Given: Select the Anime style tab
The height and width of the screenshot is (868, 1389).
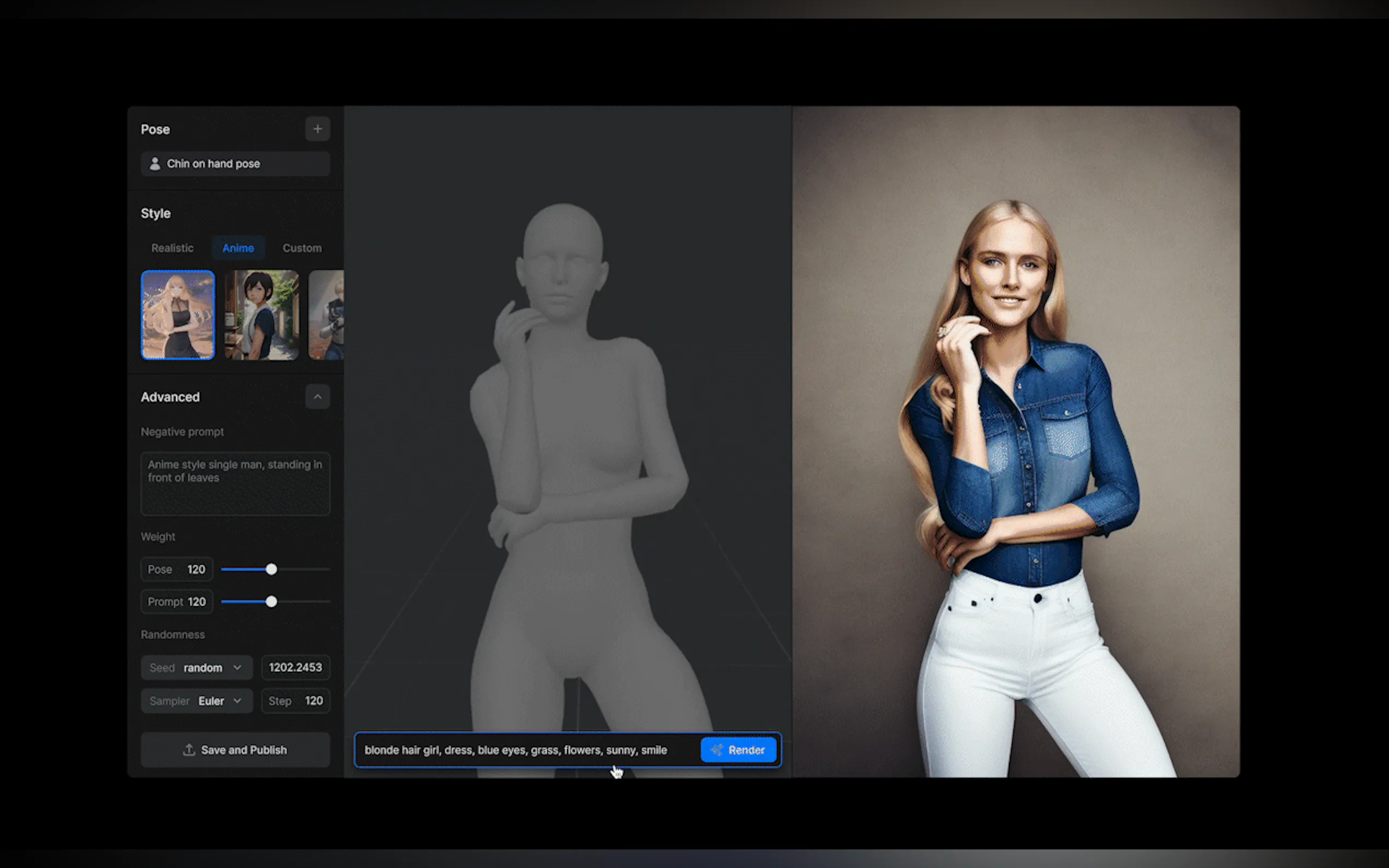Looking at the screenshot, I should [x=238, y=248].
